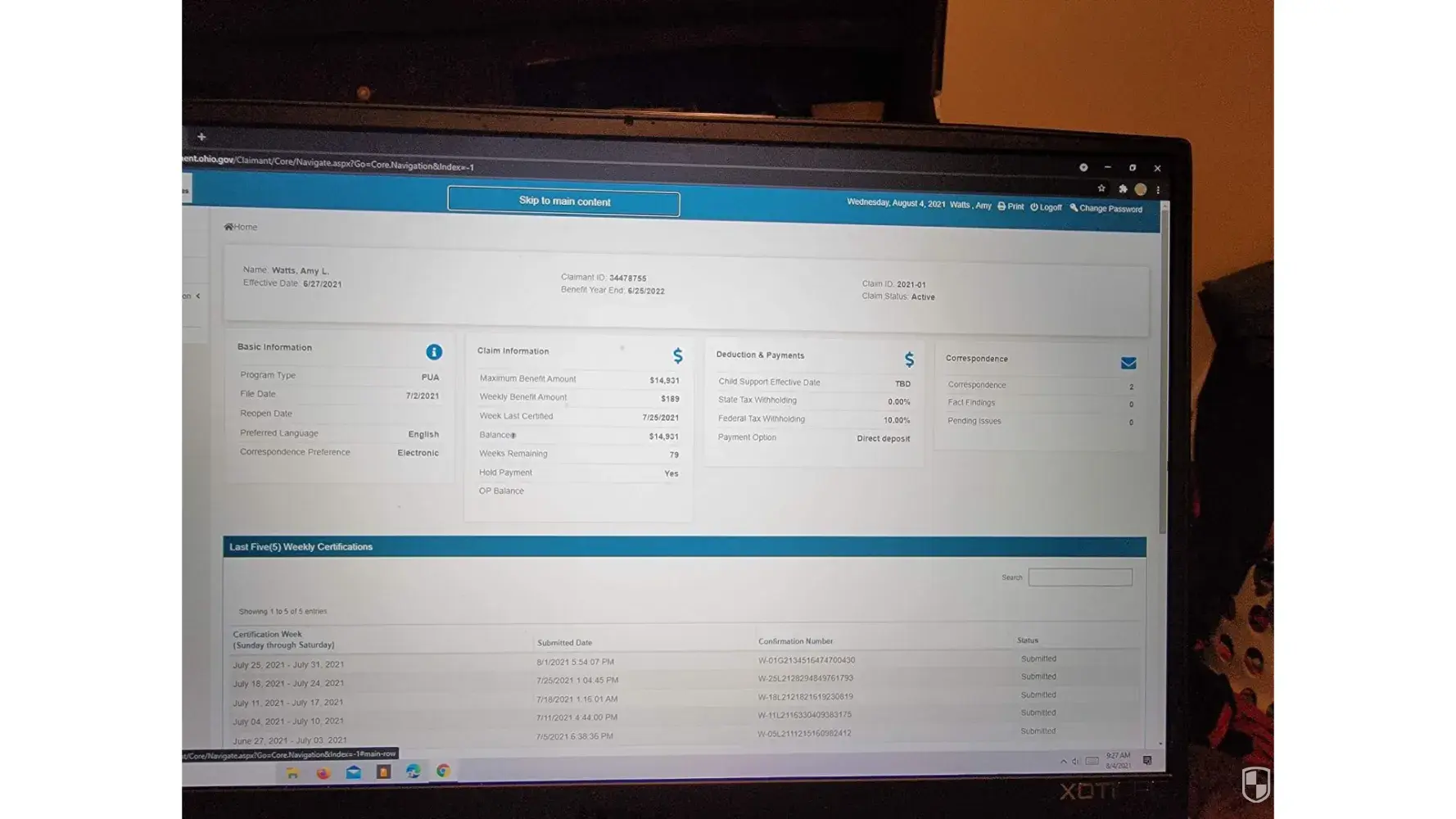Image resolution: width=1456 pixels, height=819 pixels.
Task: Show hidden system tray icons
Action: coord(1064,762)
